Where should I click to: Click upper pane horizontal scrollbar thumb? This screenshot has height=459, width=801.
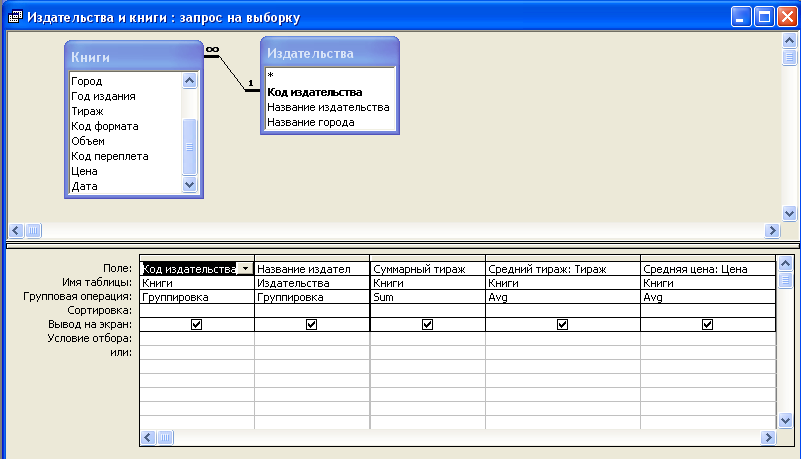point(33,231)
